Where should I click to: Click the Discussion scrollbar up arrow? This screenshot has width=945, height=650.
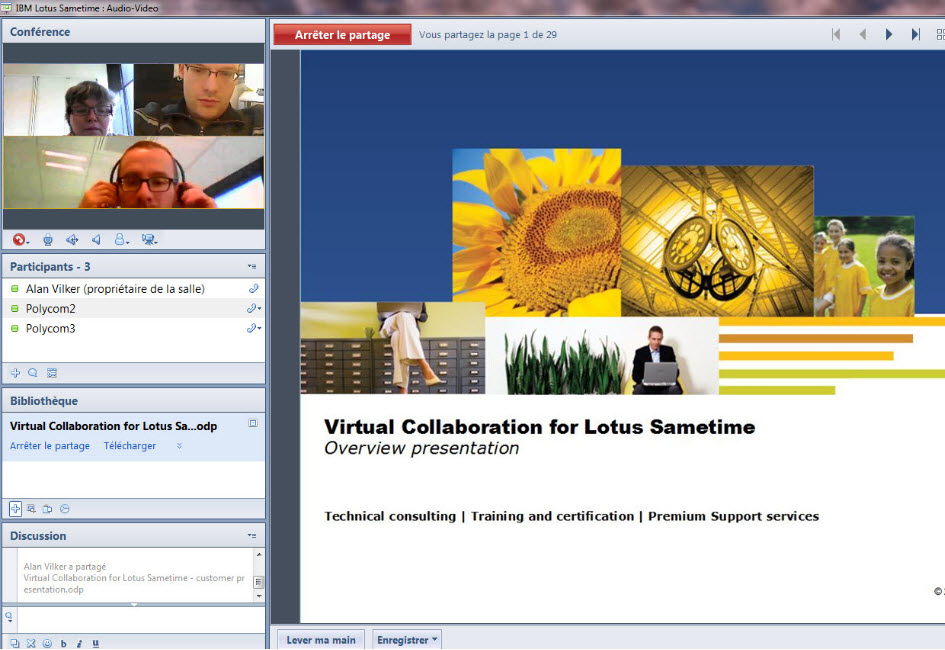(259, 554)
